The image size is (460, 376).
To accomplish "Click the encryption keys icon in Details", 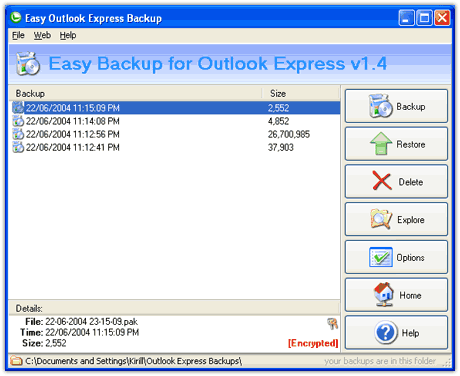I will pos(332,323).
